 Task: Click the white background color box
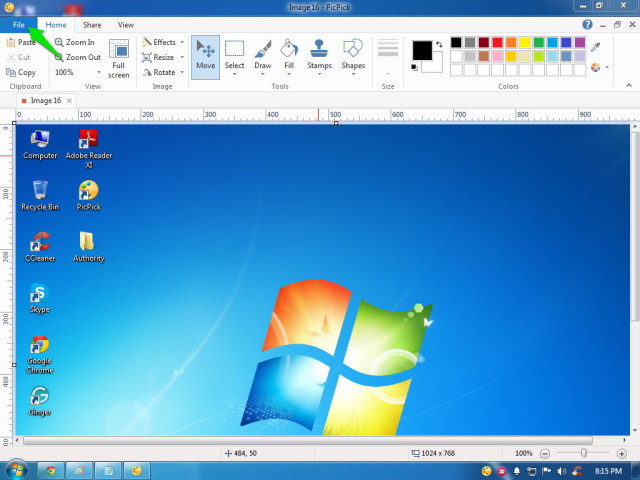tap(436, 67)
